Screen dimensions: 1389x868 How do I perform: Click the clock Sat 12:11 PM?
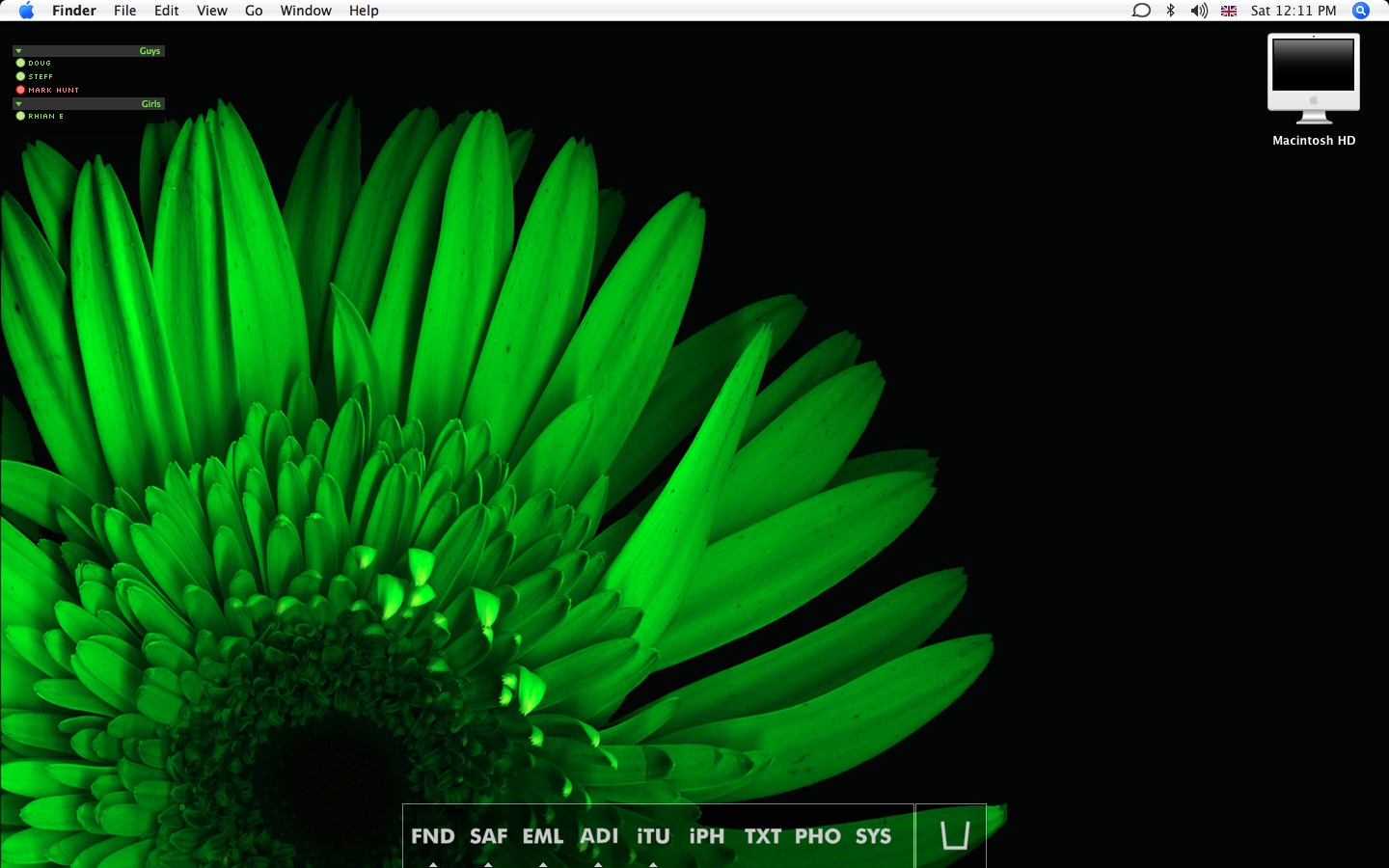point(1294,11)
